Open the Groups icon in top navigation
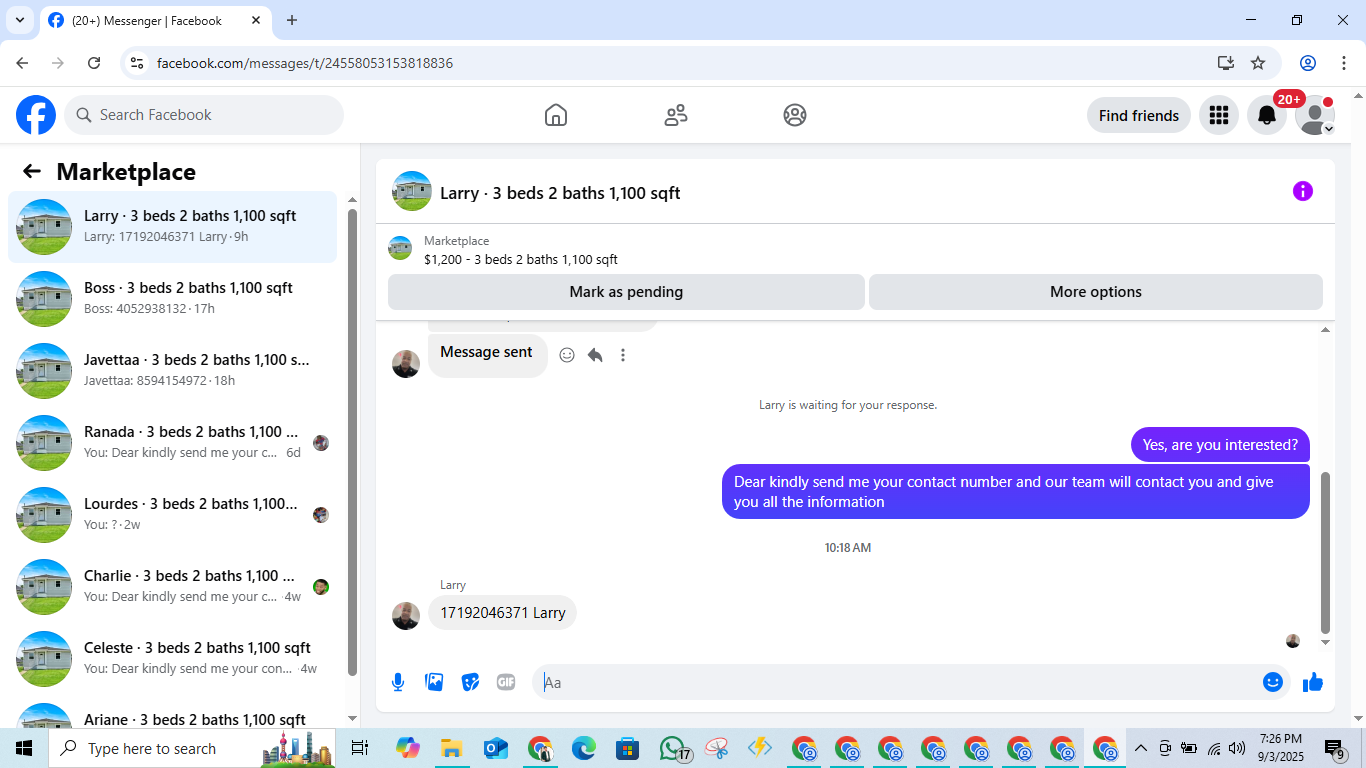 (795, 115)
